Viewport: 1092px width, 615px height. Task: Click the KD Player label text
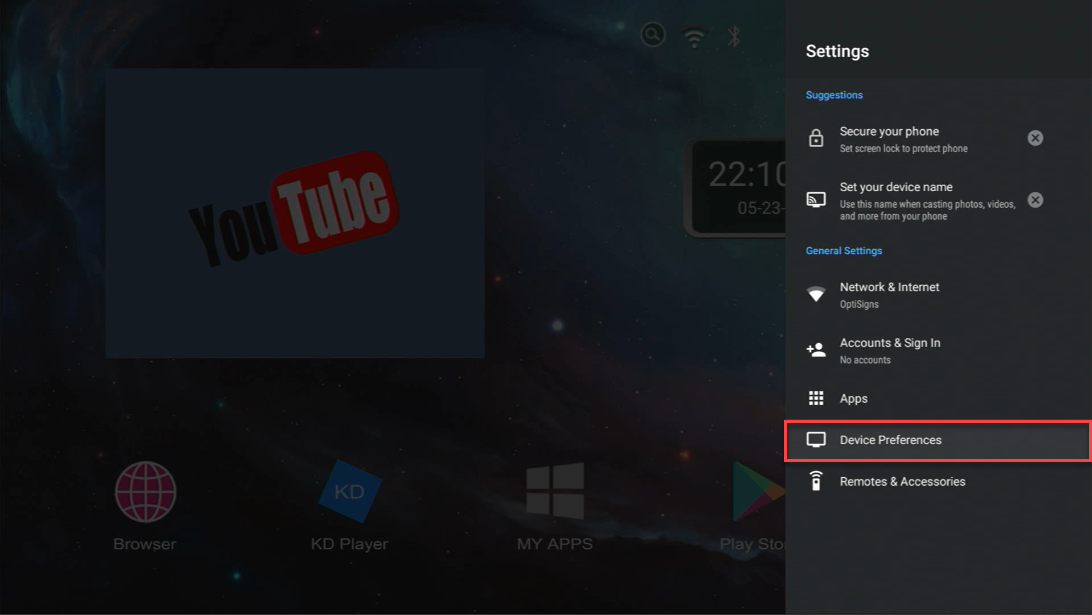[x=350, y=544]
